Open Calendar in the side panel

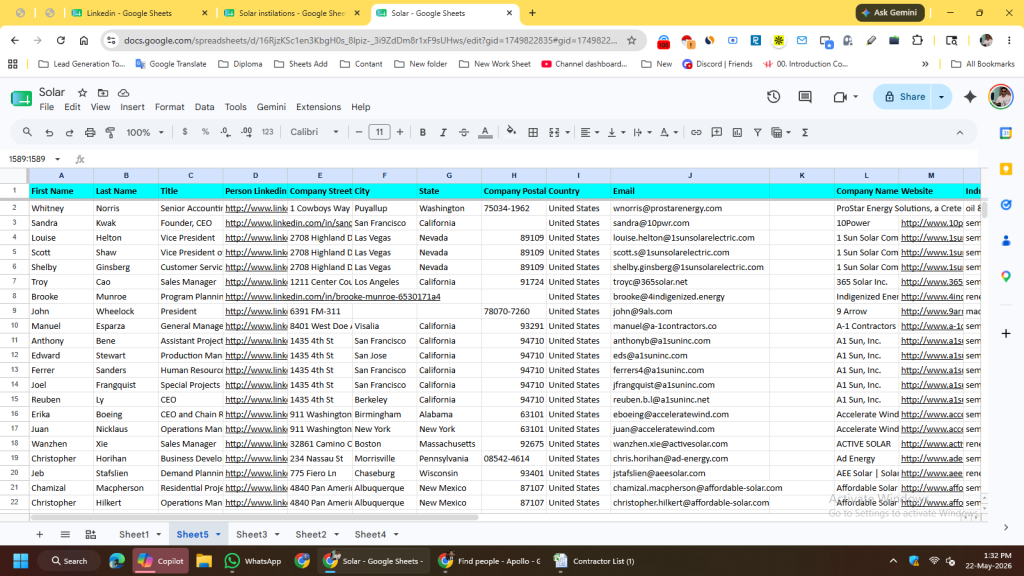point(1006,133)
